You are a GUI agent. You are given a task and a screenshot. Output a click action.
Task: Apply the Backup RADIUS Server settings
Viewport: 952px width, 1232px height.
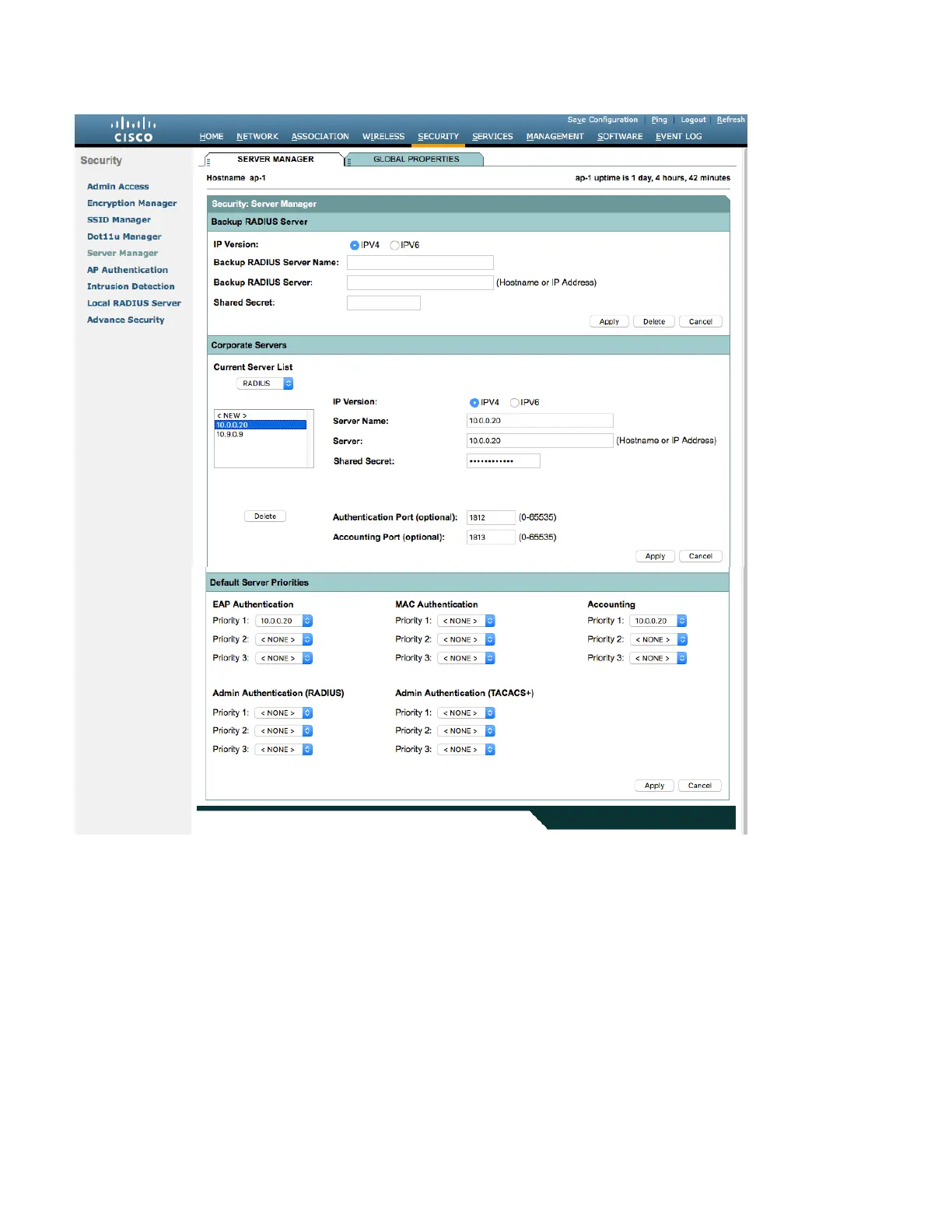tap(609, 321)
